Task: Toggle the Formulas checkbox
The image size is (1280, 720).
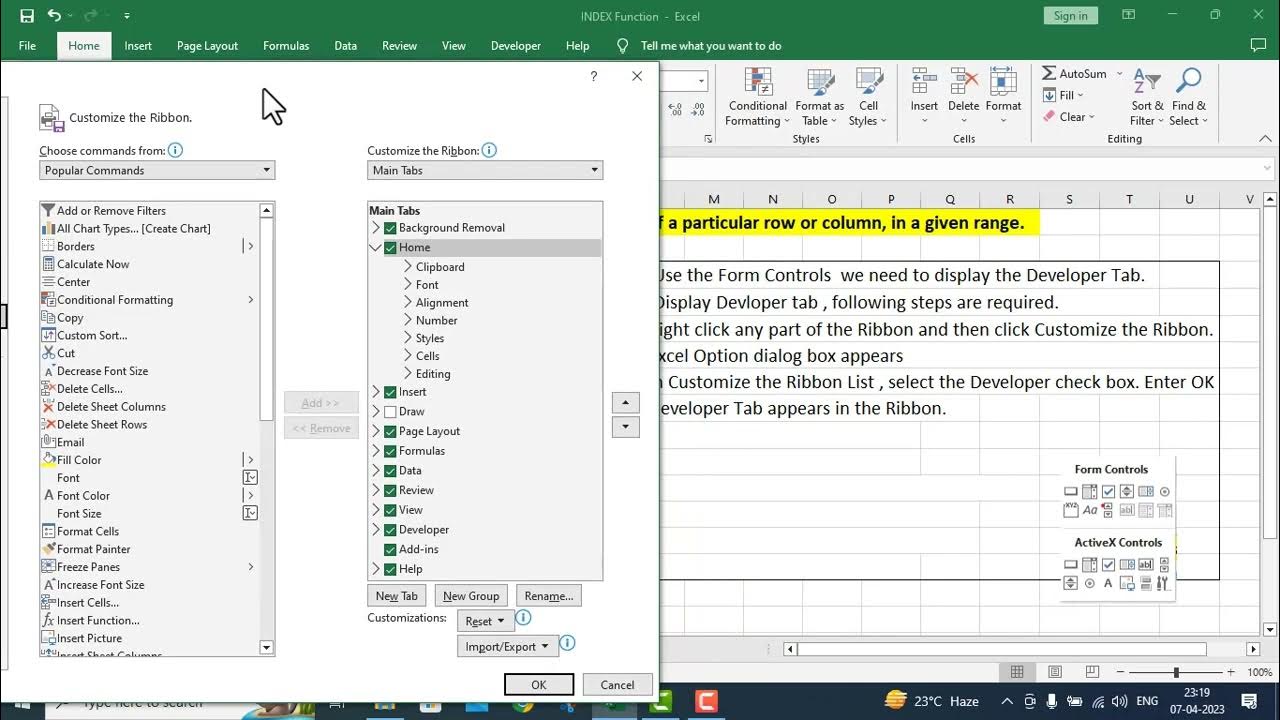Action: [x=390, y=451]
